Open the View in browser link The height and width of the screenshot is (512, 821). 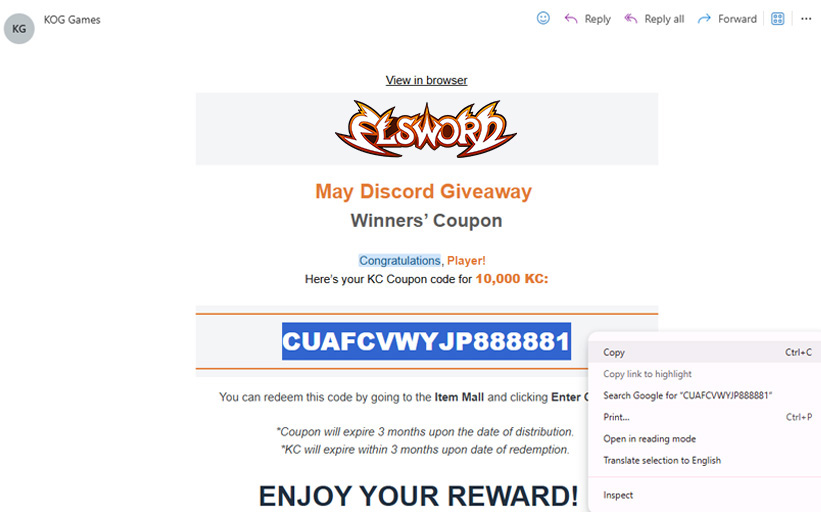click(426, 80)
